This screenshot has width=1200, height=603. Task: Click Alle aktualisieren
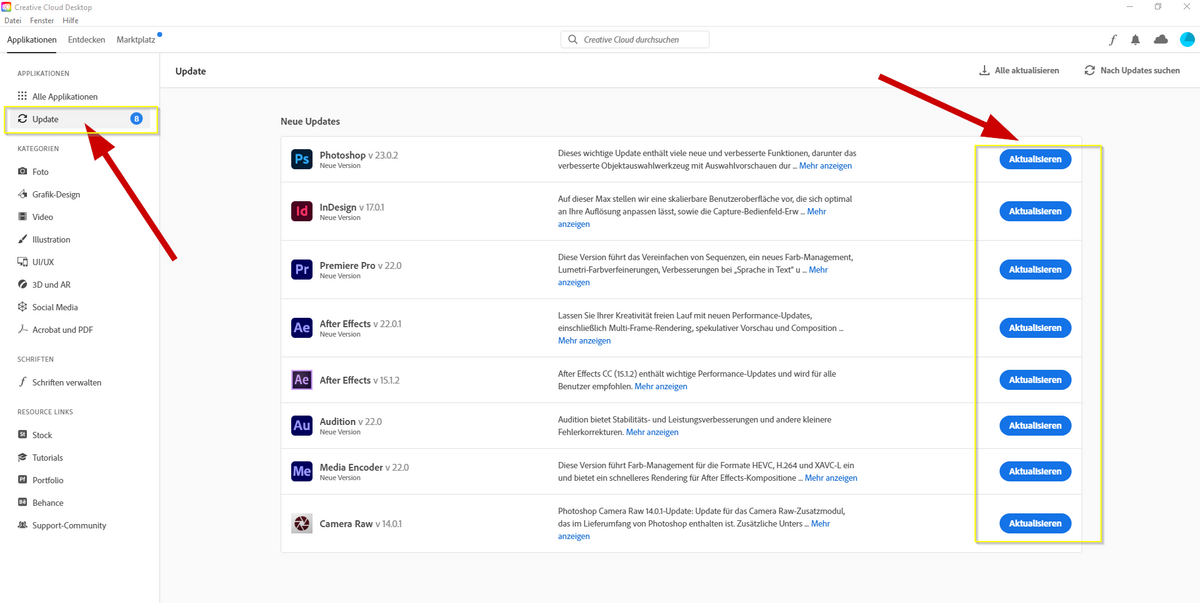click(1018, 71)
